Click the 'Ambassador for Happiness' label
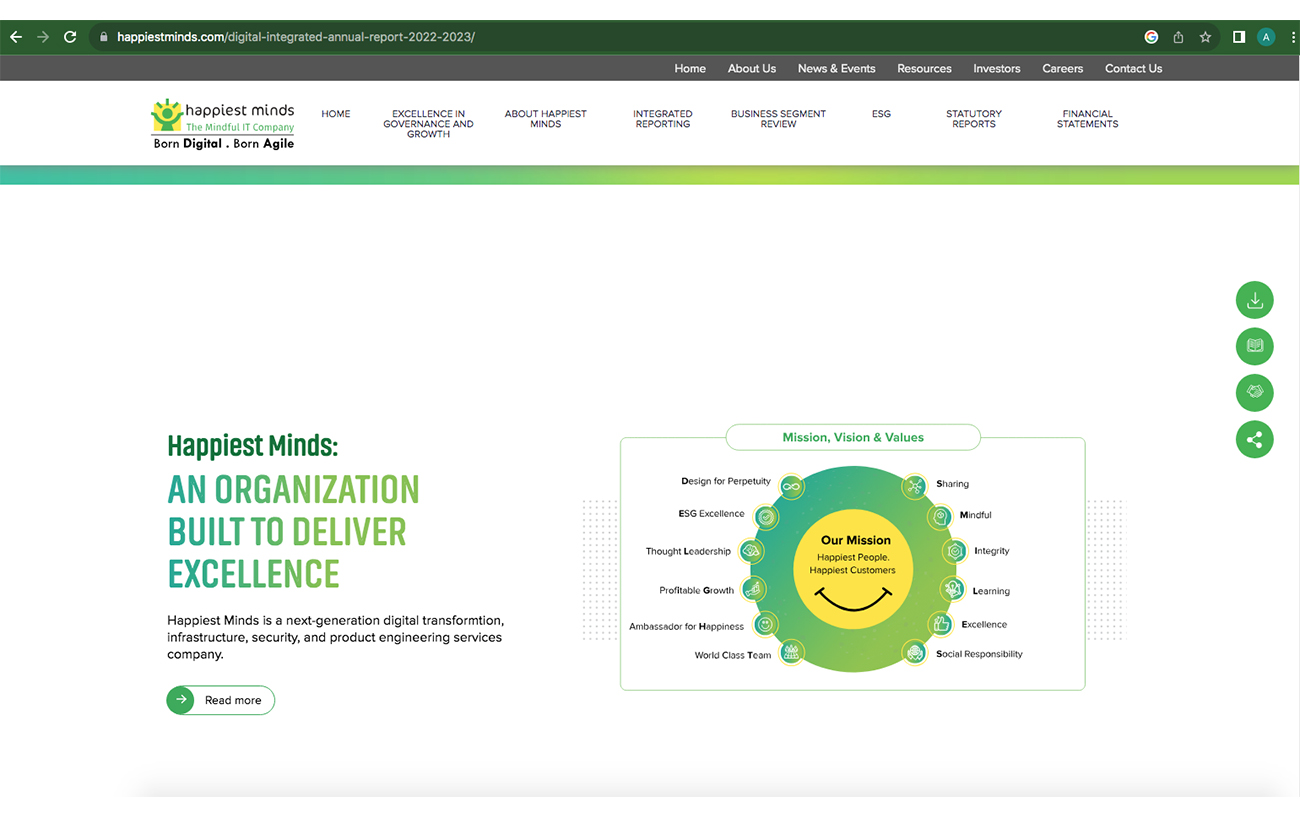 point(686,627)
